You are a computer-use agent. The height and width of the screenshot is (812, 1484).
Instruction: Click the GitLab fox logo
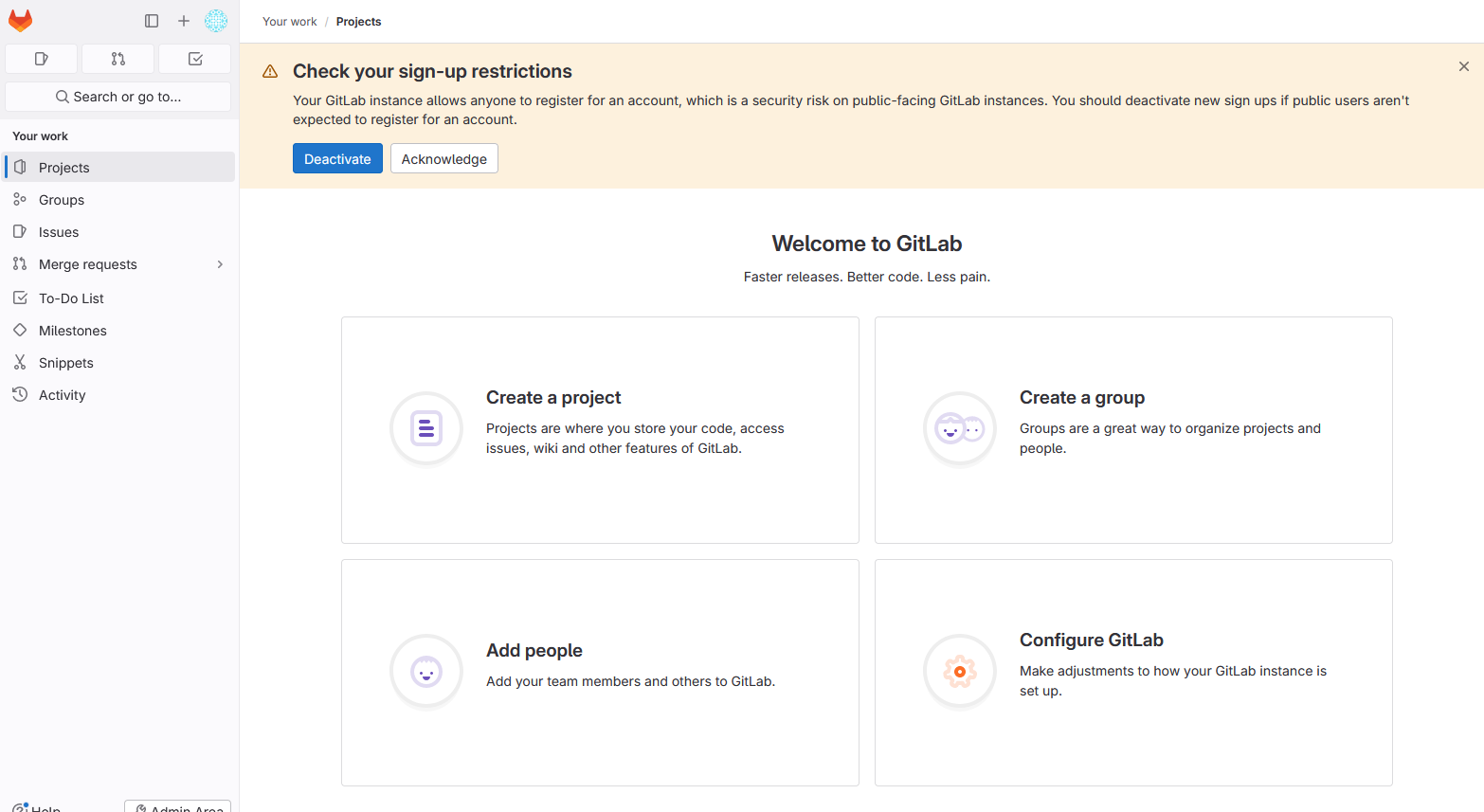(x=21, y=21)
